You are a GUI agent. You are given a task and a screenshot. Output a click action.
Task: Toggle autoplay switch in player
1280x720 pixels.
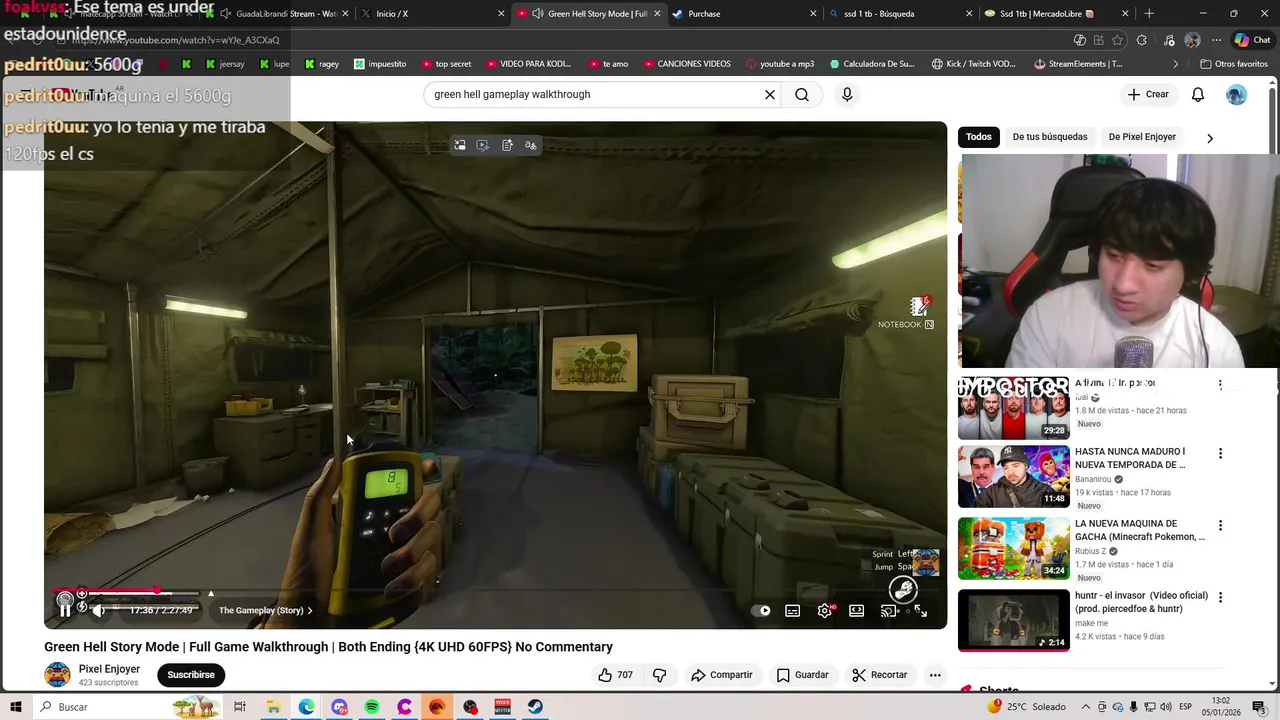click(x=762, y=611)
